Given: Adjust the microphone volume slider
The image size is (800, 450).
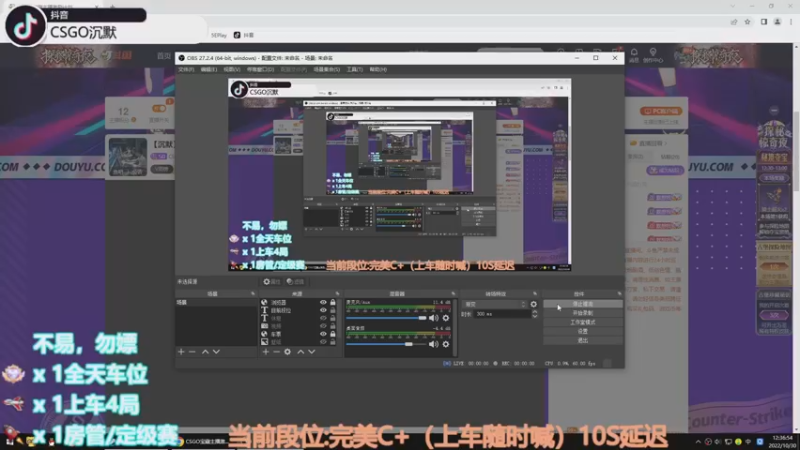Looking at the screenshot, I should (x=386, y=318).
